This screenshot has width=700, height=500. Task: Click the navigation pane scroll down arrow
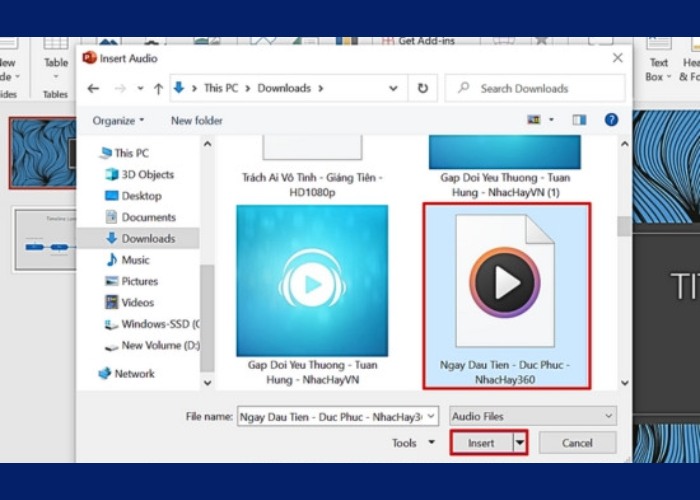tap(207, 383)
